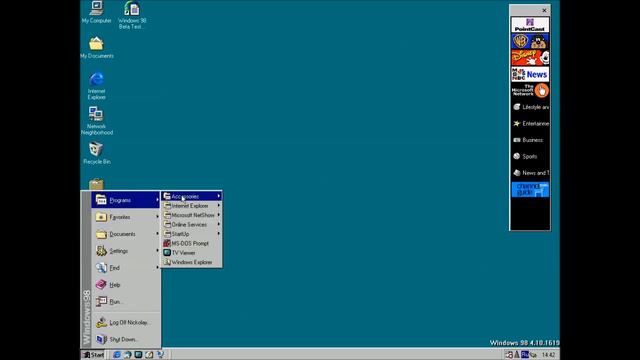Viewport: 640px width, 360px height.
Task: Select the Recycle Bin desktop icon
Action: tap(97, 153)
